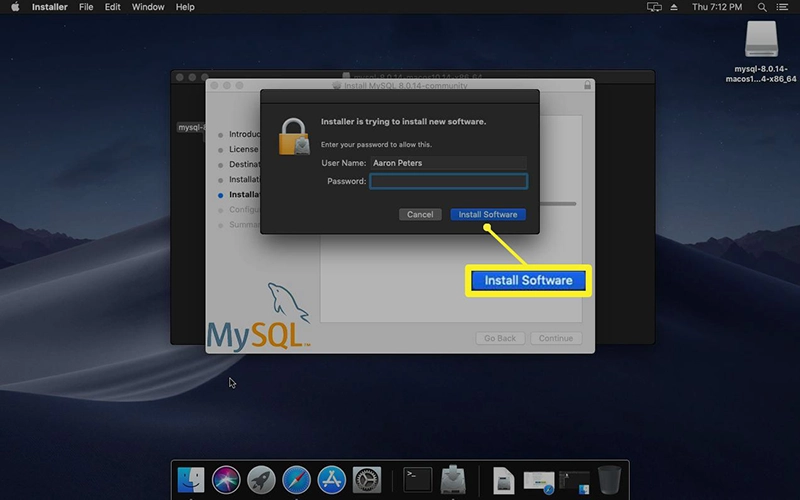The height and width of the screenshot is (500, 800).
Task: Click Go Back in MySQL installer window
Action: 500,338
